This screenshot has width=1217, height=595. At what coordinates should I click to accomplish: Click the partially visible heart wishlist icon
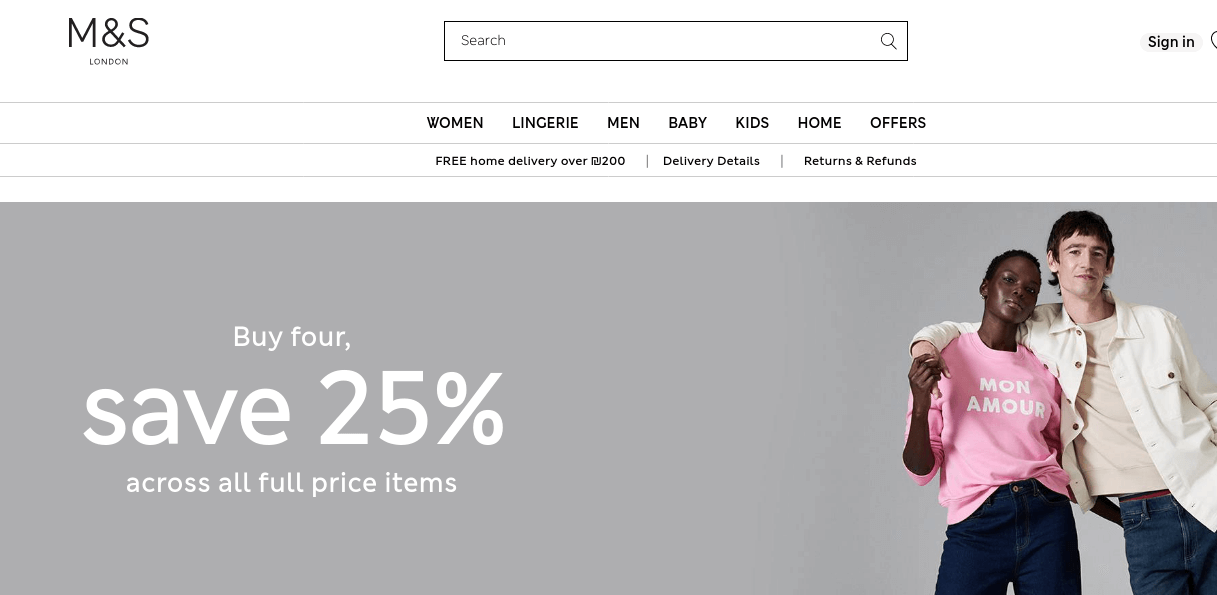1213,40
